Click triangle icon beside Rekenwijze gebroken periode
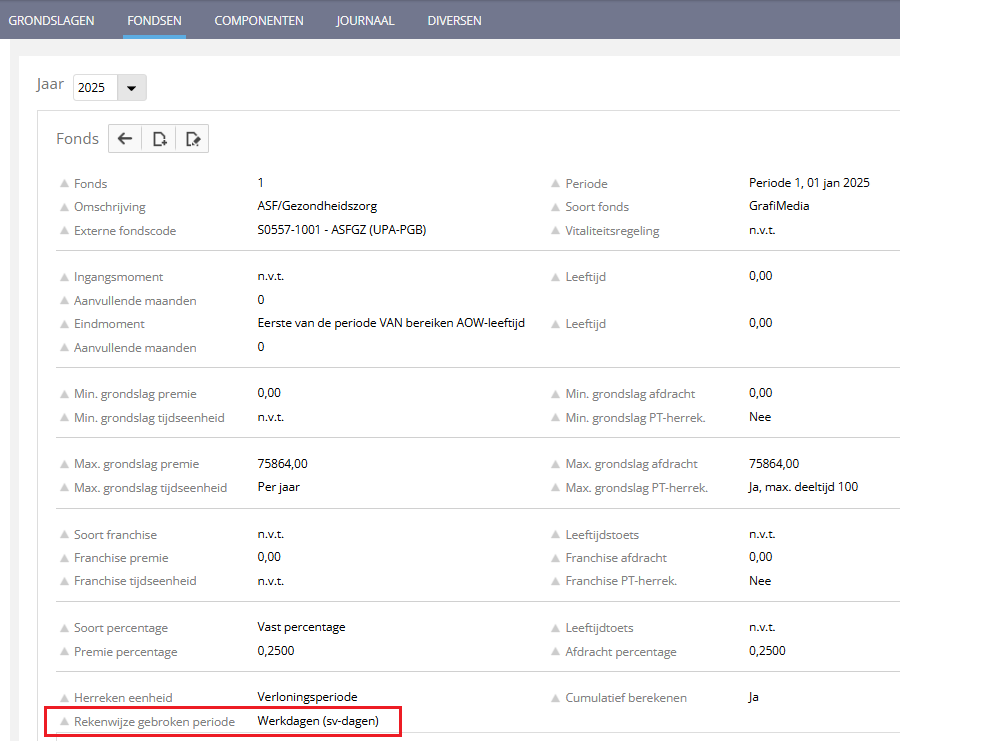The width and height of the screenshot is (984, 741). (x=64, y=722)
